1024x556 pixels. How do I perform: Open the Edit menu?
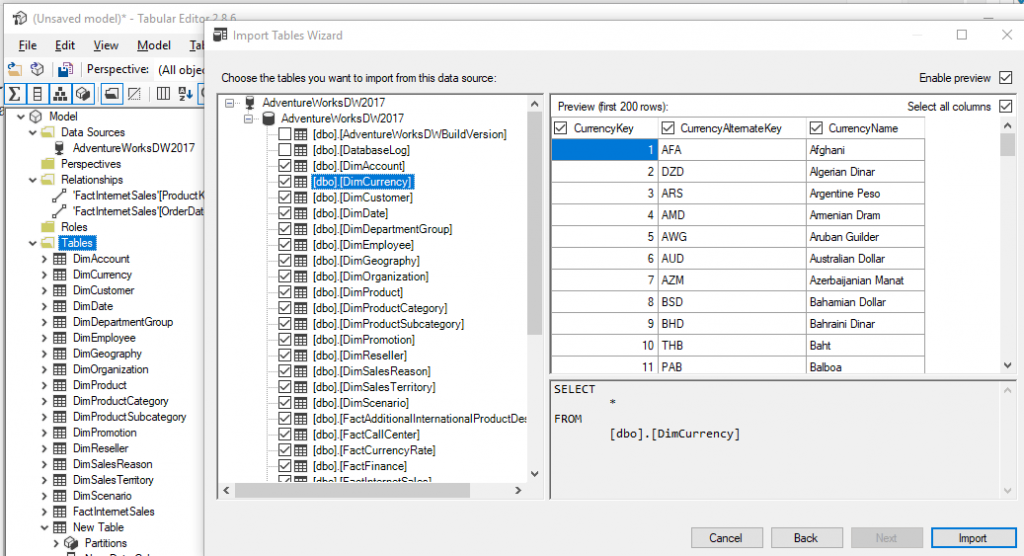(x=65, y=45)
